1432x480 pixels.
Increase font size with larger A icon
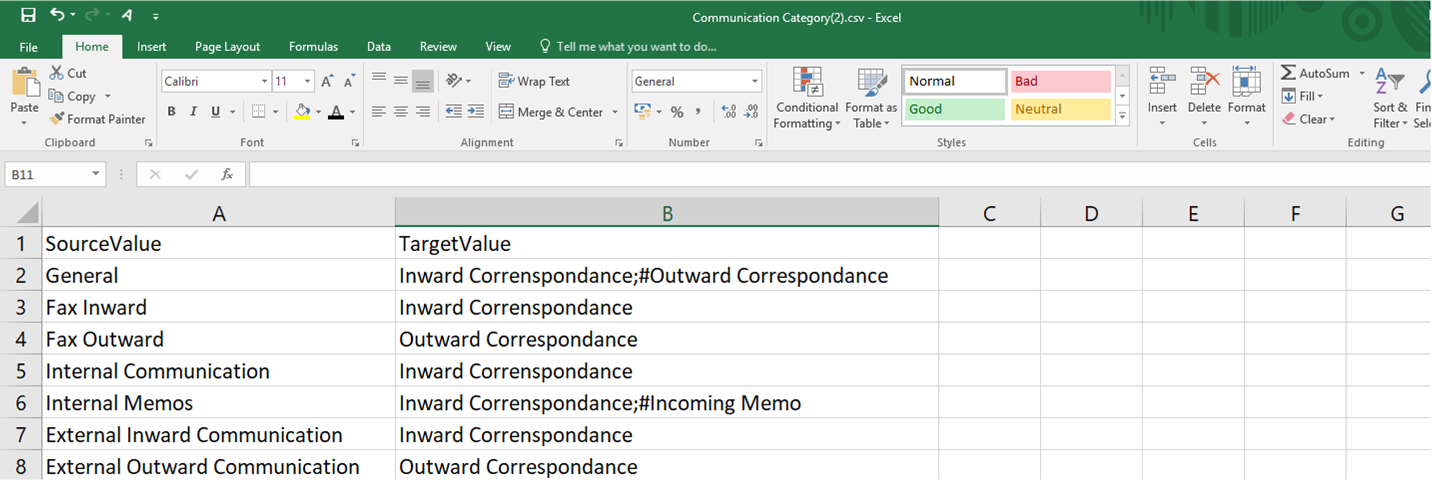click(x=327, y=81)
